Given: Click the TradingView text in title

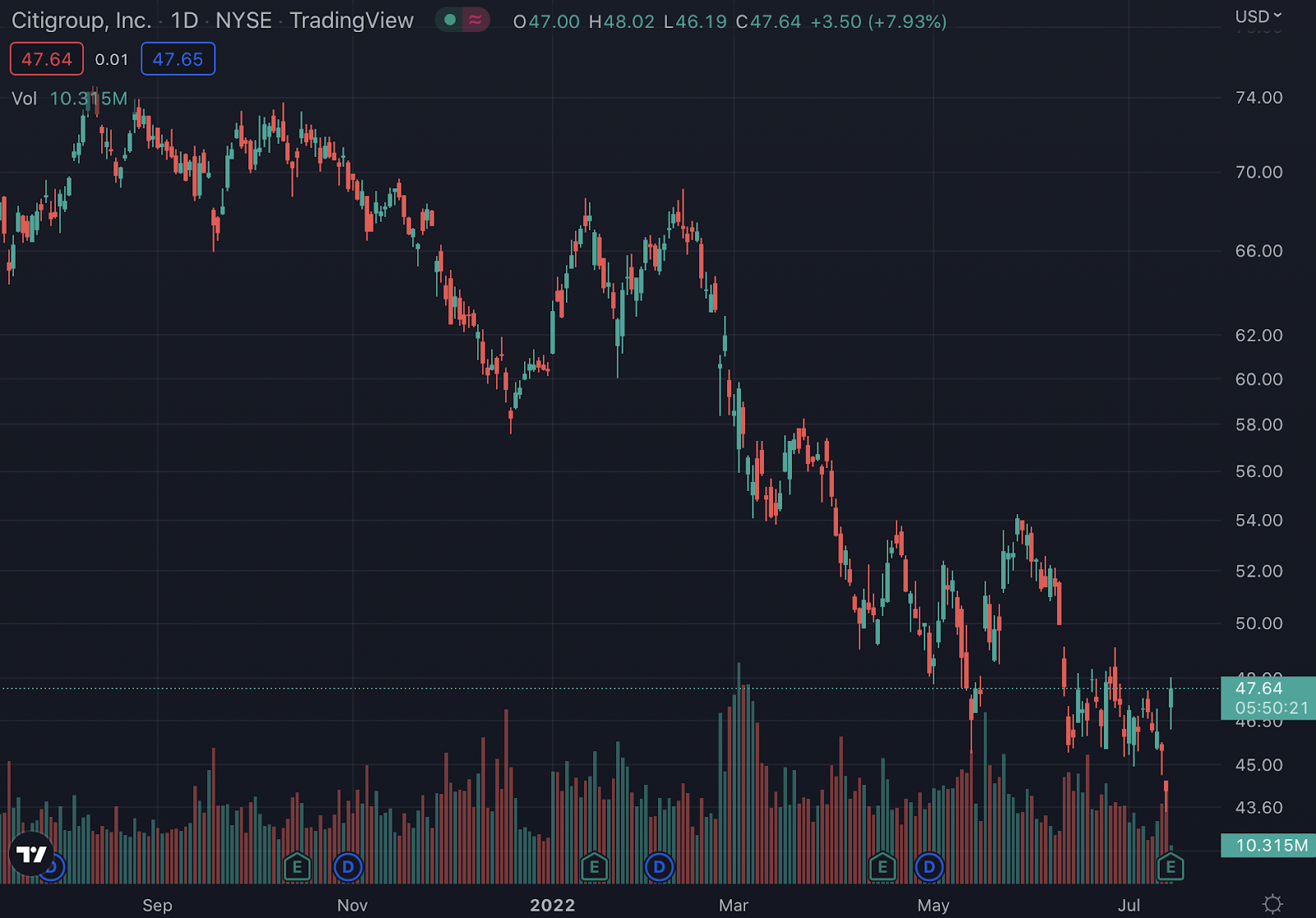Looking at the screenshot, I should [x=351, y=21].
